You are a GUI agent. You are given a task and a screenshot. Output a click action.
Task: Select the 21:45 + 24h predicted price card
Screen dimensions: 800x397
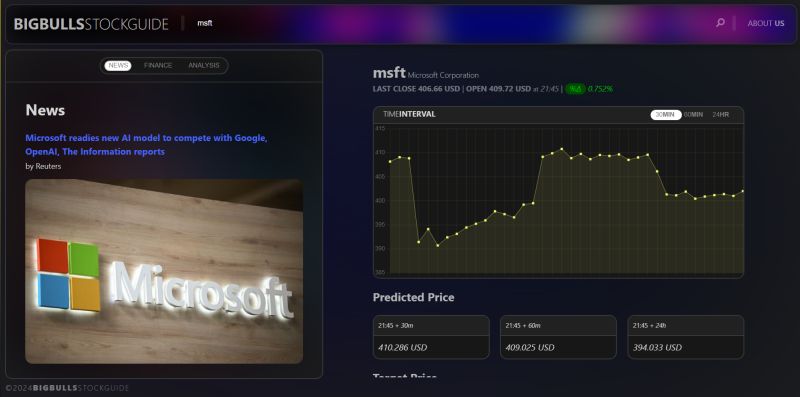coord(686,337)
